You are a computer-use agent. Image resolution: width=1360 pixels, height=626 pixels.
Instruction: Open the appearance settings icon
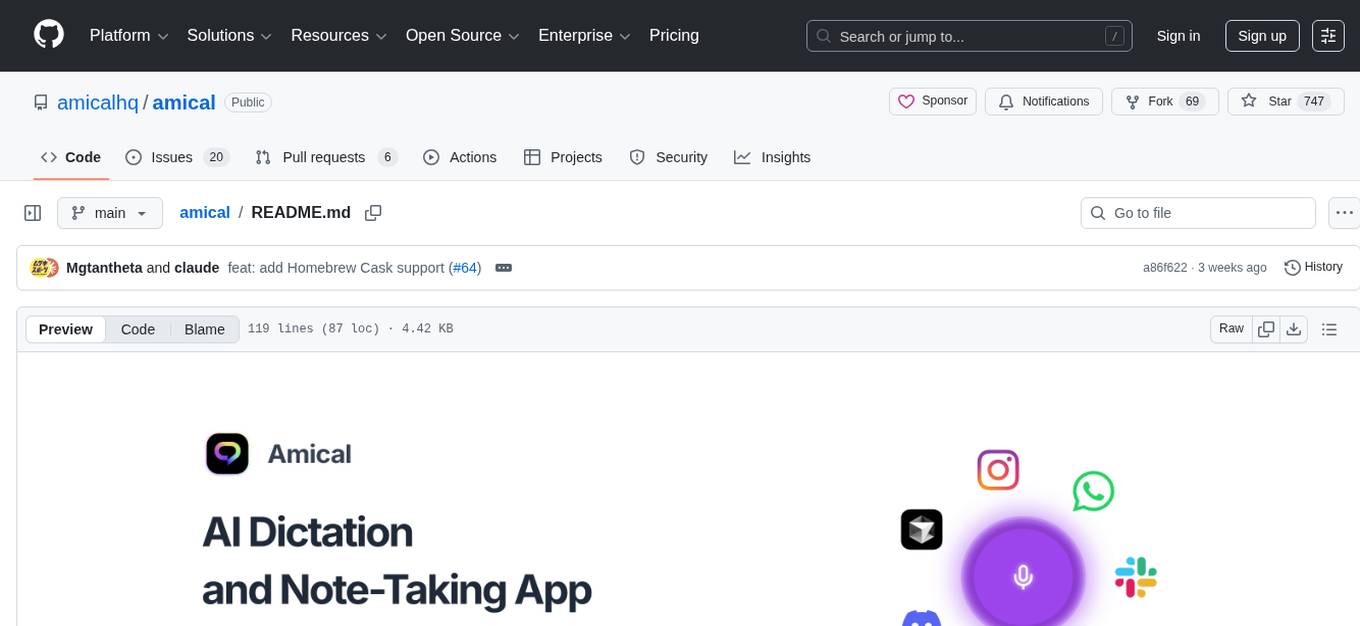pos(1328,36)
